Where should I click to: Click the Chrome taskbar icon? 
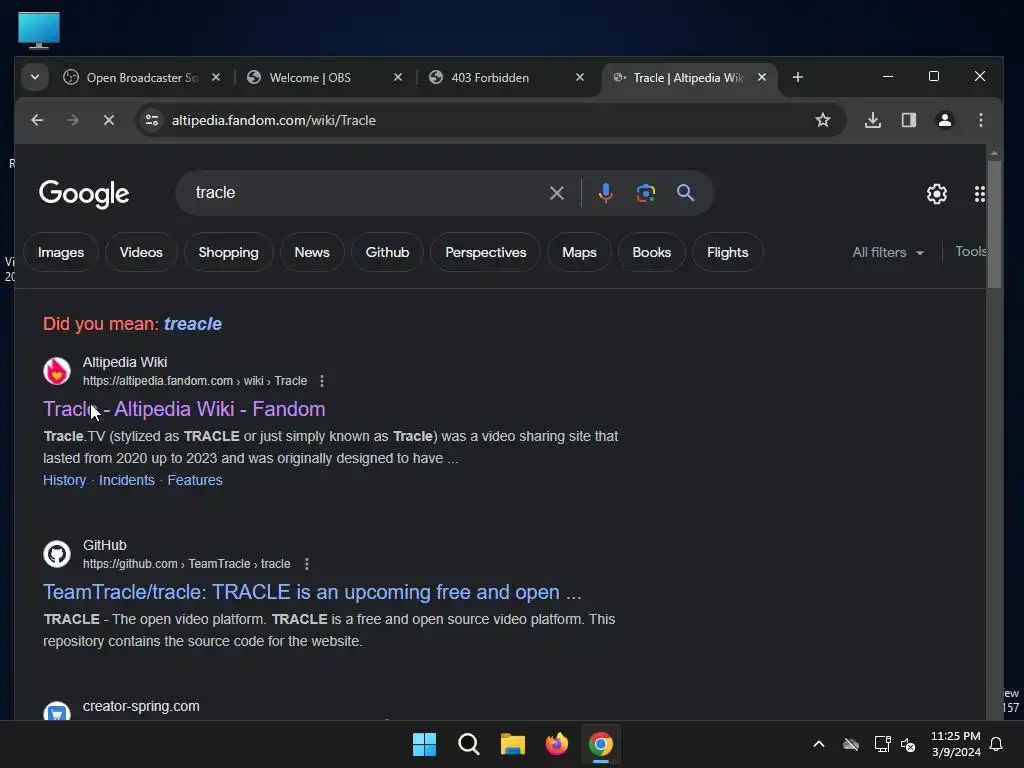click(601, 744)
